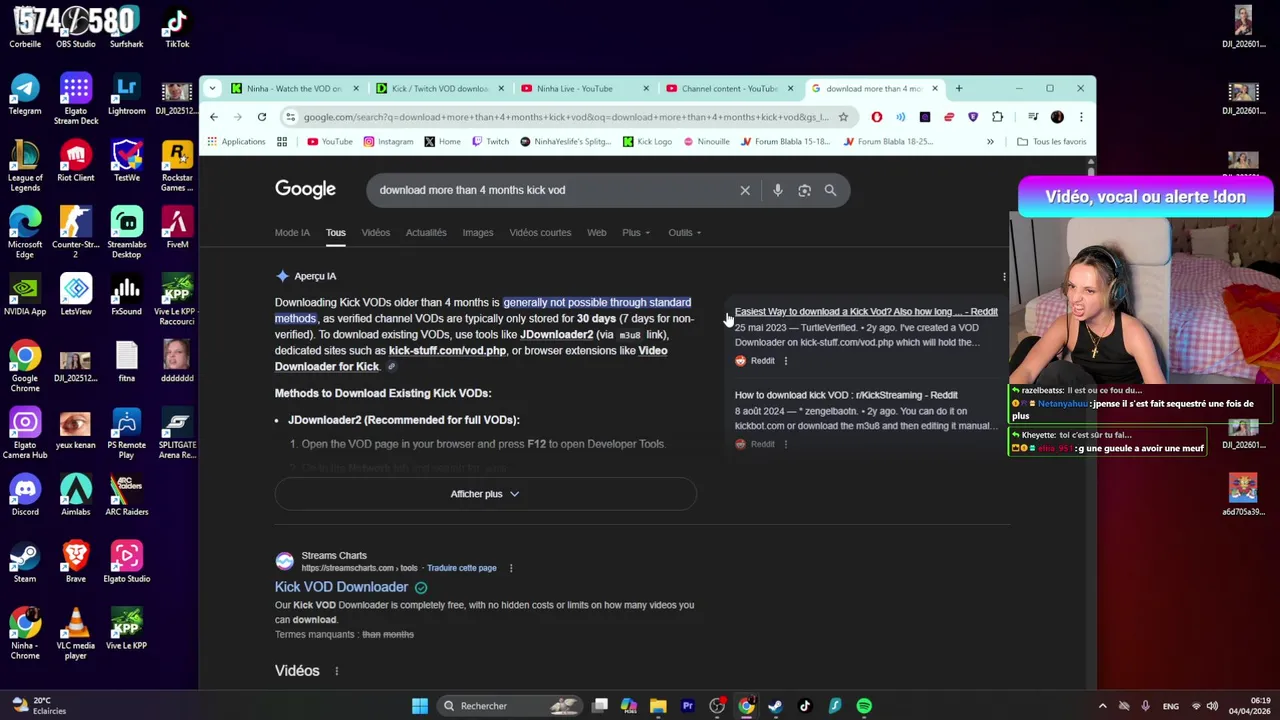Viewport: 1280px width, 720px height.
Task: Switch to the Images search tab
Action: 478,233
